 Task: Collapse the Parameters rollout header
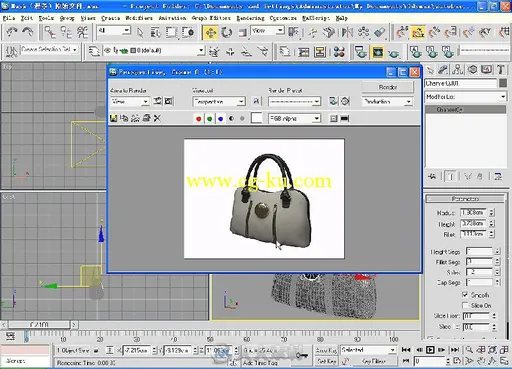[465, 199]
